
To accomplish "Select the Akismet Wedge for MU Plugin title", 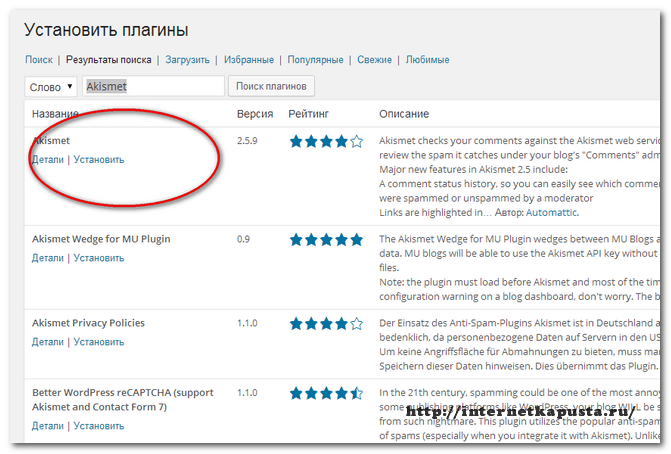I will click(x=101, y=239).
